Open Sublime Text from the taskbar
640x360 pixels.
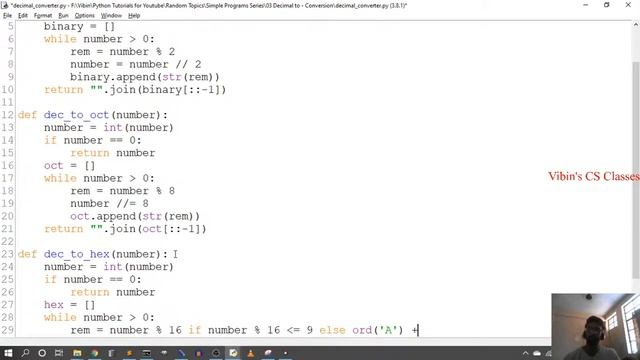pos(129,353)
